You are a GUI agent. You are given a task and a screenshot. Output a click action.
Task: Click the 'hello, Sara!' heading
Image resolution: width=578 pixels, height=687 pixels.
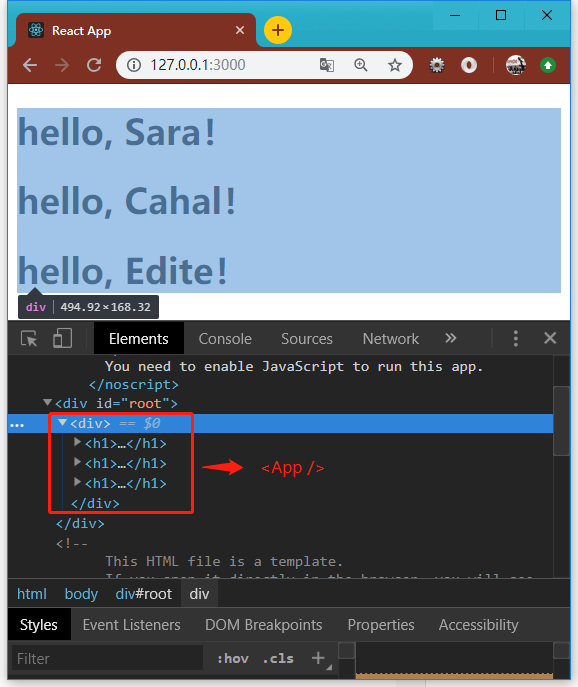(117, 132)
